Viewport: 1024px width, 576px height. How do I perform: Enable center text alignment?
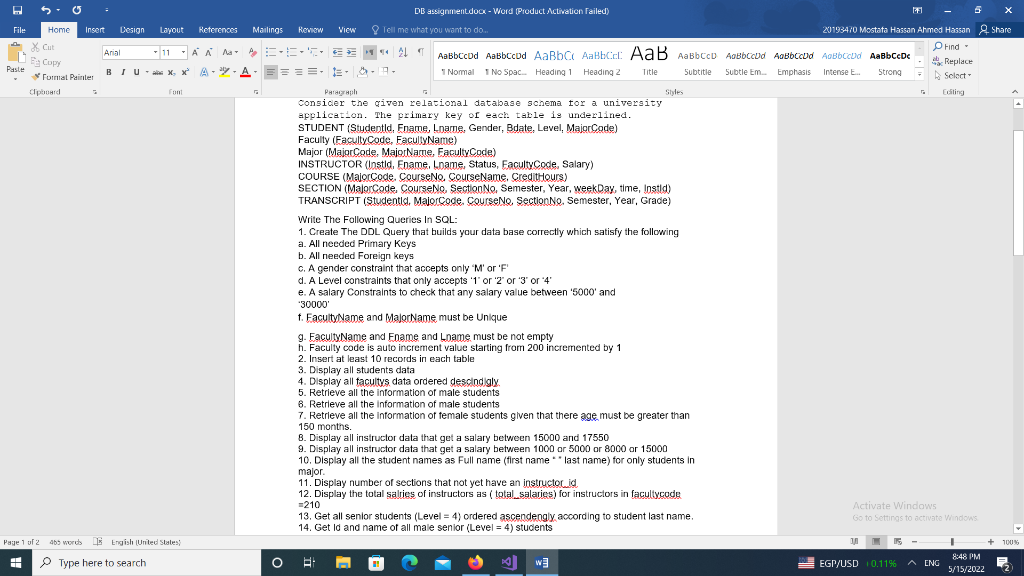[284, 72]
